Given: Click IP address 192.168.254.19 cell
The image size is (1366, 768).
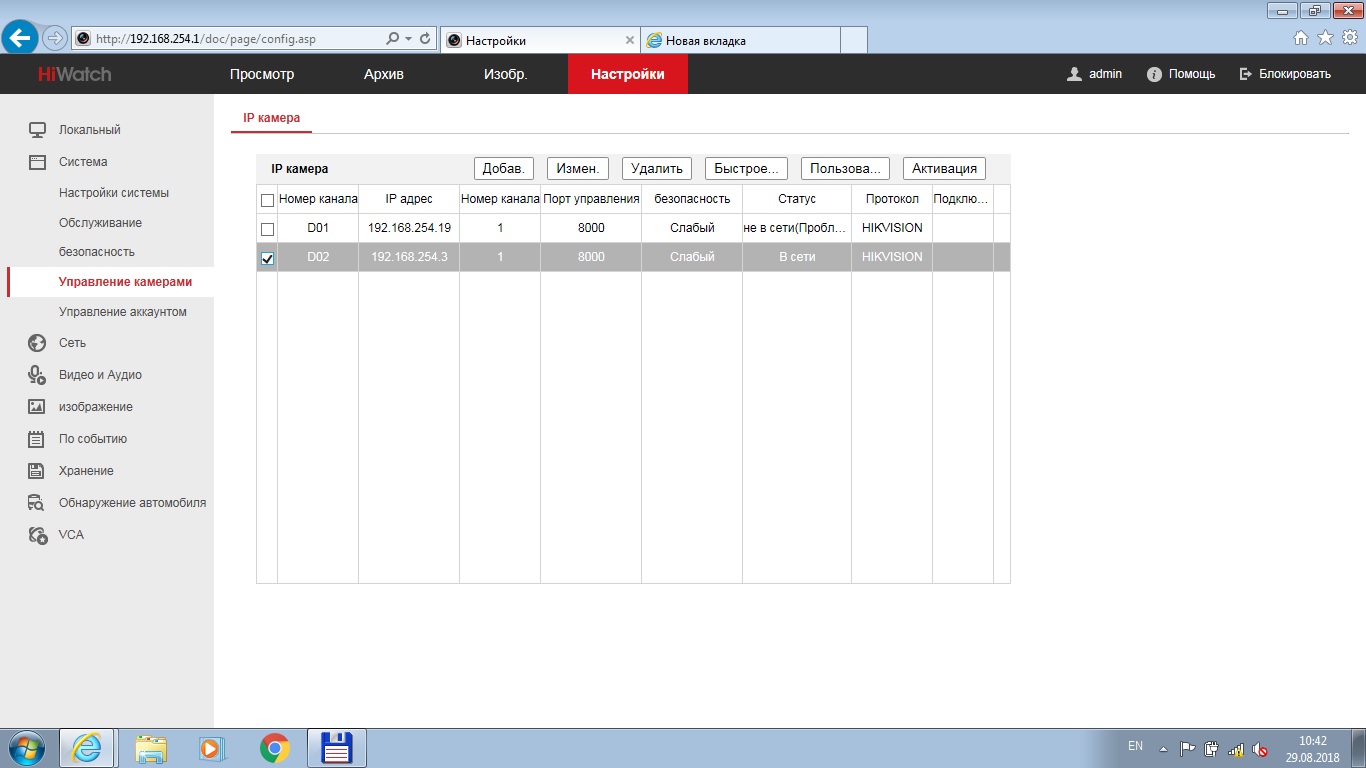Looking at the screenshot, I should click(409, 228).
